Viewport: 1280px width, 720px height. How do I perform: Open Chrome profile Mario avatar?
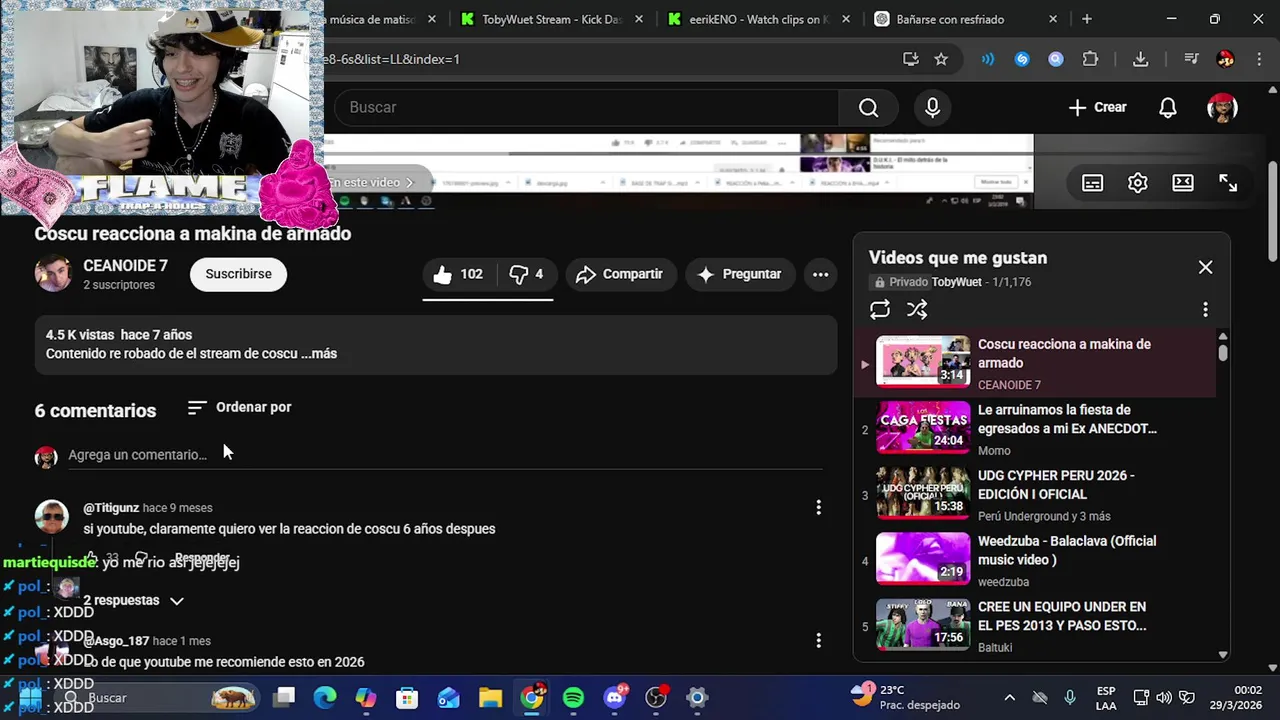tap(1225, 59)
